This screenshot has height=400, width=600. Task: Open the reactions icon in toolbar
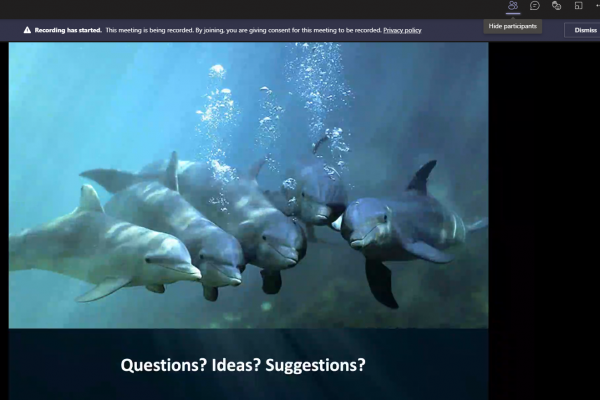coord(556,6)
